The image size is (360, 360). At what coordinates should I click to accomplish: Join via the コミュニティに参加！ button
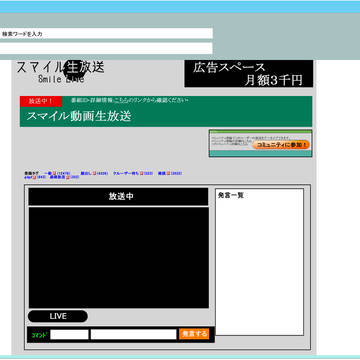pos(281,145)
